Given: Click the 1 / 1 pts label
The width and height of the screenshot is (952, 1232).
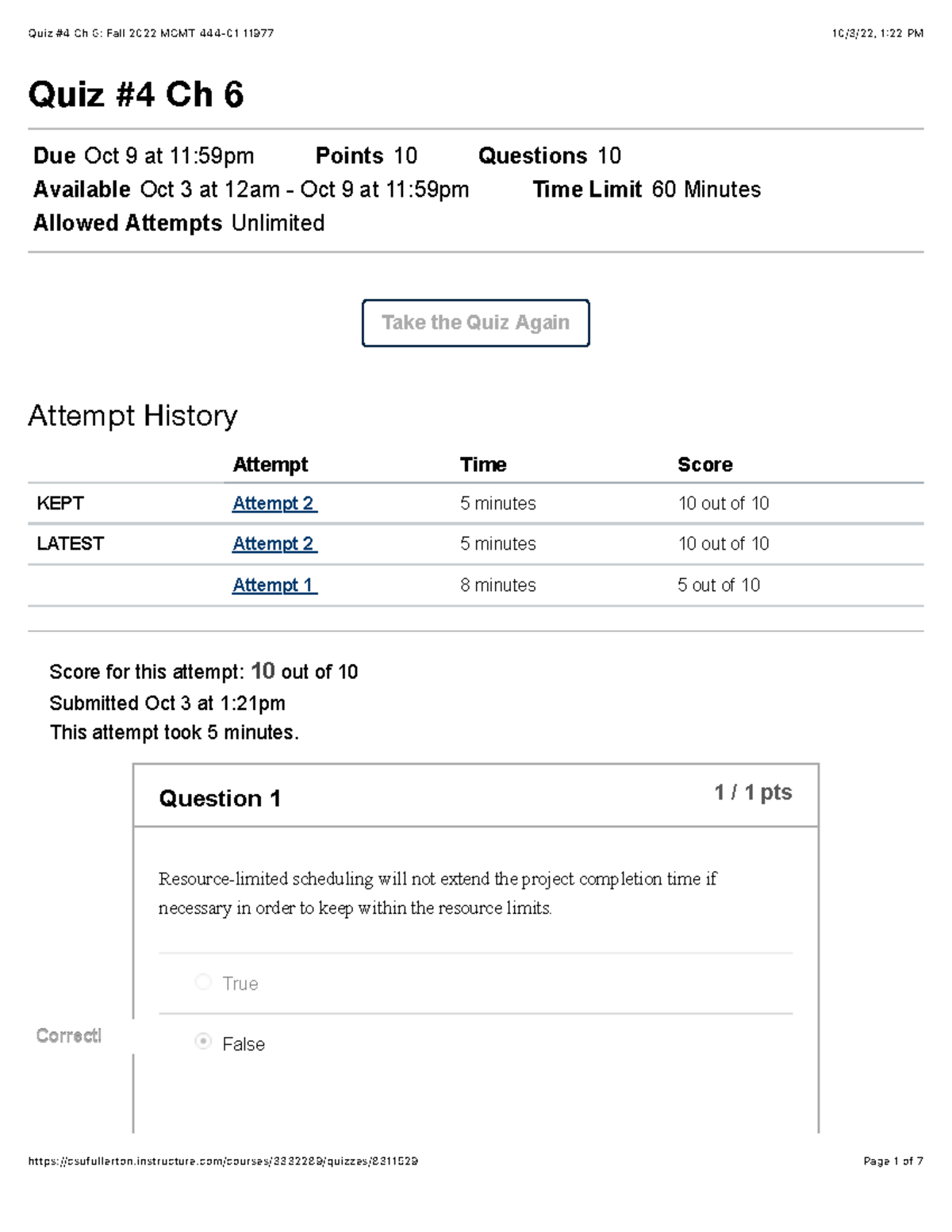Looking at the screenshot, I should pyautogui.click(x=752, y=793).
